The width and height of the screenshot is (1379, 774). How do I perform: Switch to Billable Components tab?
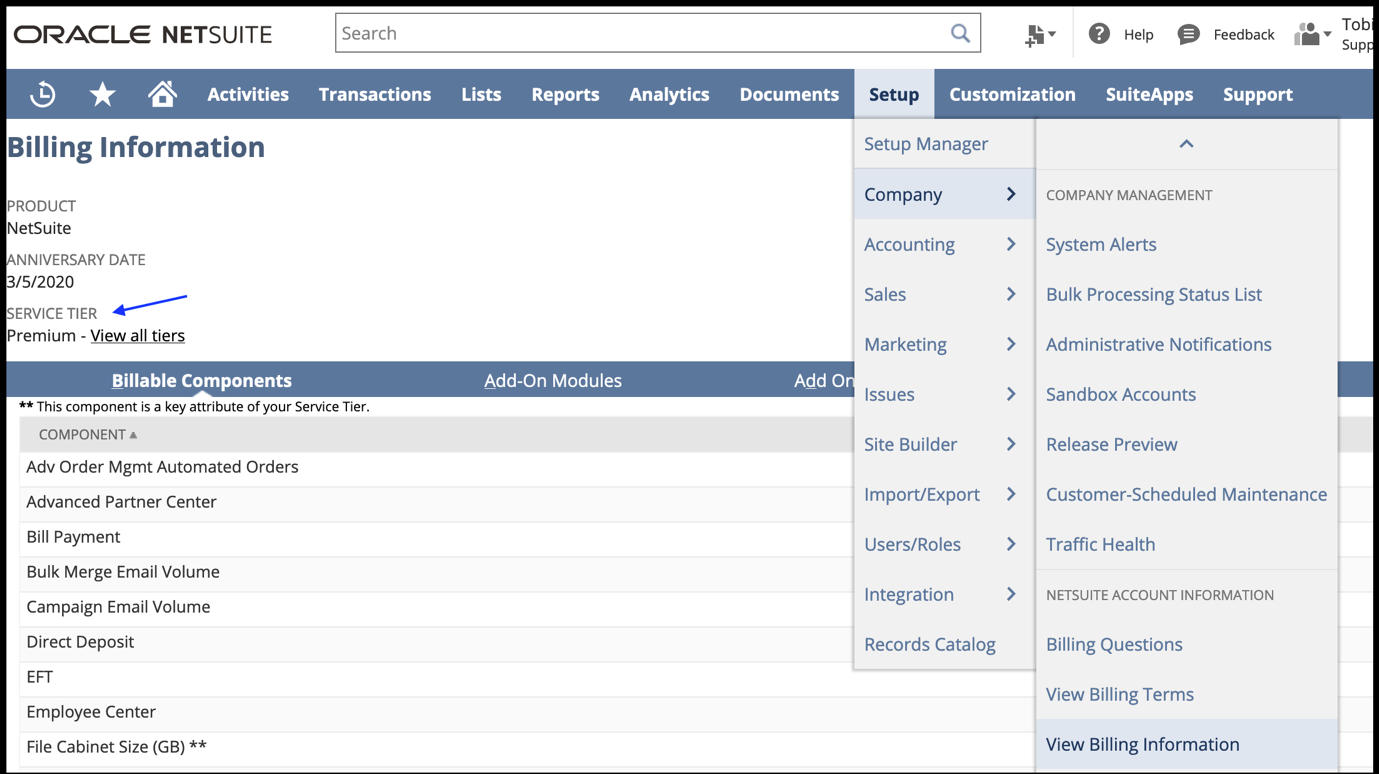pyautogui.click(x=202, y=380)
